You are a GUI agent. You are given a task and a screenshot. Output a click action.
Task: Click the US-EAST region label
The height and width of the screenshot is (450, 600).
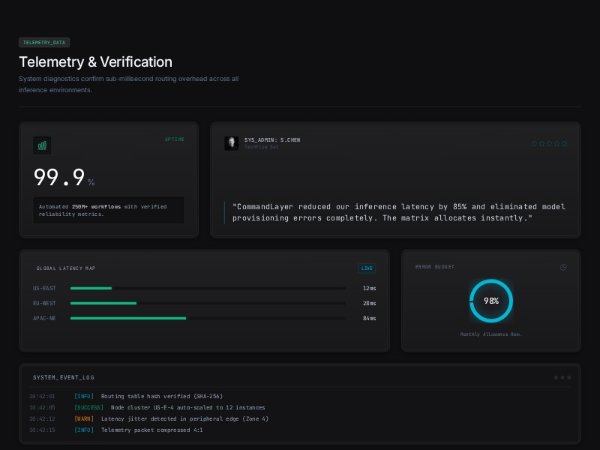(44, 288)
